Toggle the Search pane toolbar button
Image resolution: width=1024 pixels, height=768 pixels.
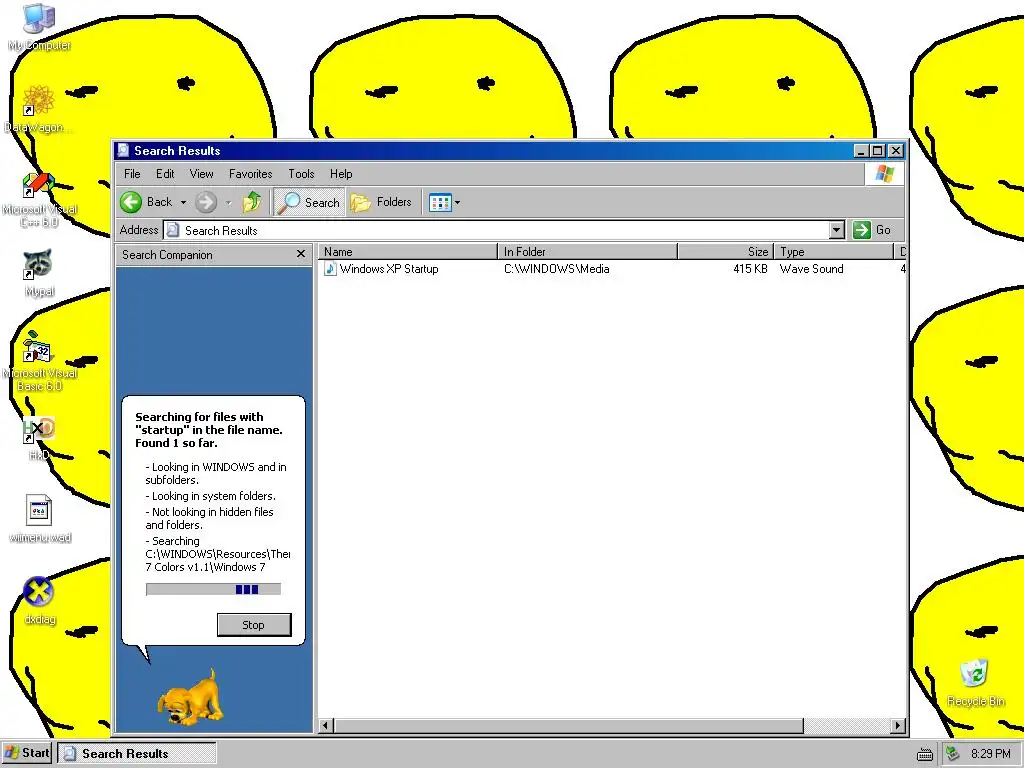[x=308, y=202]
